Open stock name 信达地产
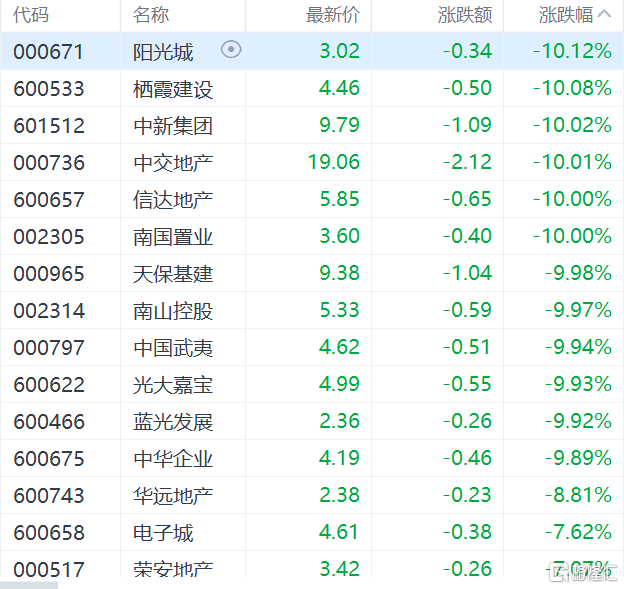 click(173, 200)
